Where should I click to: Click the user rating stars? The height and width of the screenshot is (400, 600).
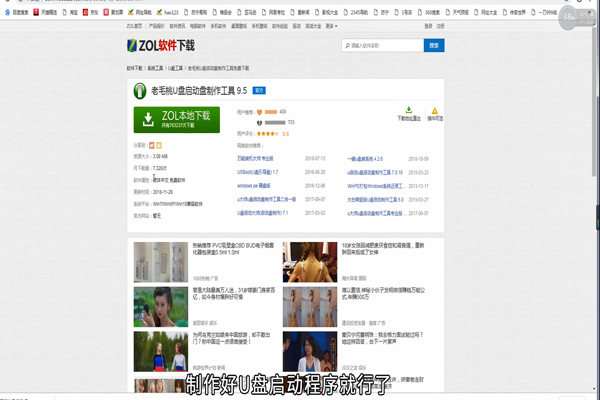coord(267,134)
